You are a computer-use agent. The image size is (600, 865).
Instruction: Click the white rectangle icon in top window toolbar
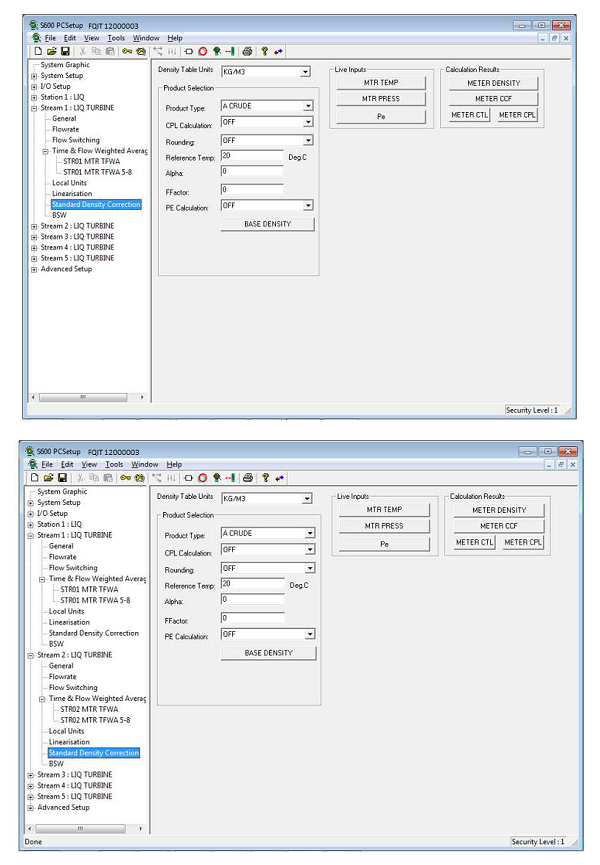pos(189,51)
